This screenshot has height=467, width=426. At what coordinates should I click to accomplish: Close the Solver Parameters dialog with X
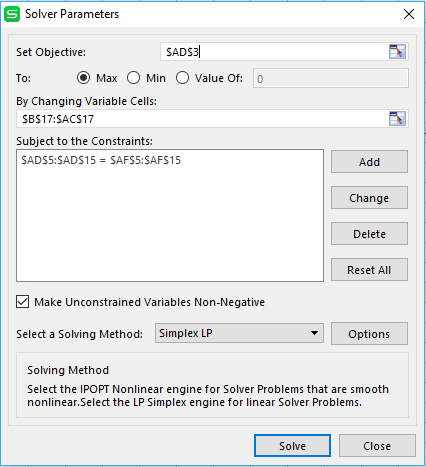tap(409, 14)
